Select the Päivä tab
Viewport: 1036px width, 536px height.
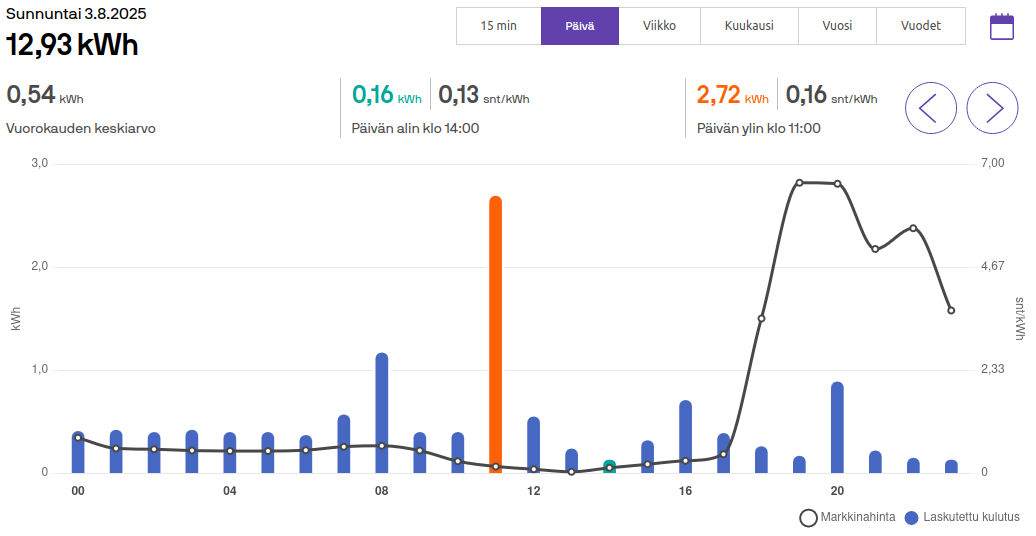pyautogui.click(x=580, y=26)
